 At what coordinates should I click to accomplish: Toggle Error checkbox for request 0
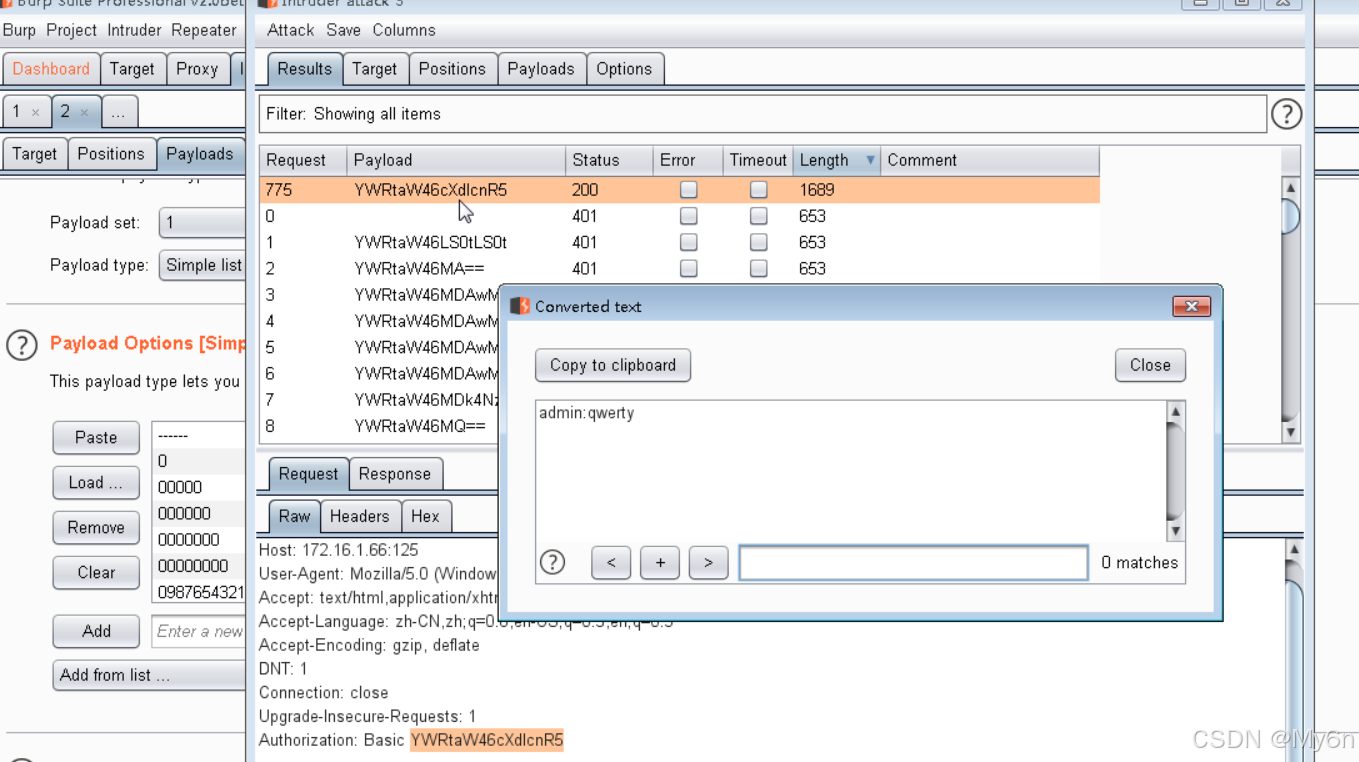pos(688,216)
